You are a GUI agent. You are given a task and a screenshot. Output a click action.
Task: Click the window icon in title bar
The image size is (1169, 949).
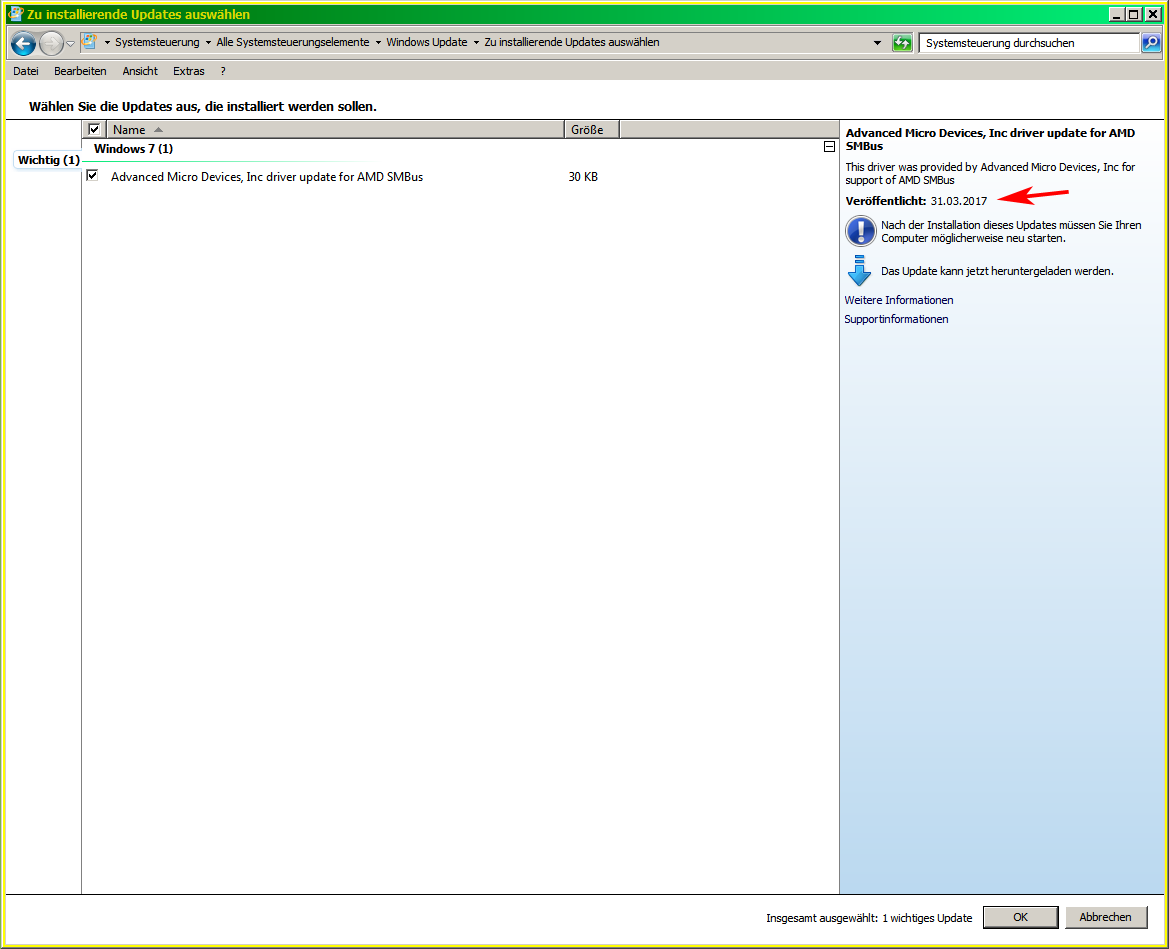[x=15, y=13]
